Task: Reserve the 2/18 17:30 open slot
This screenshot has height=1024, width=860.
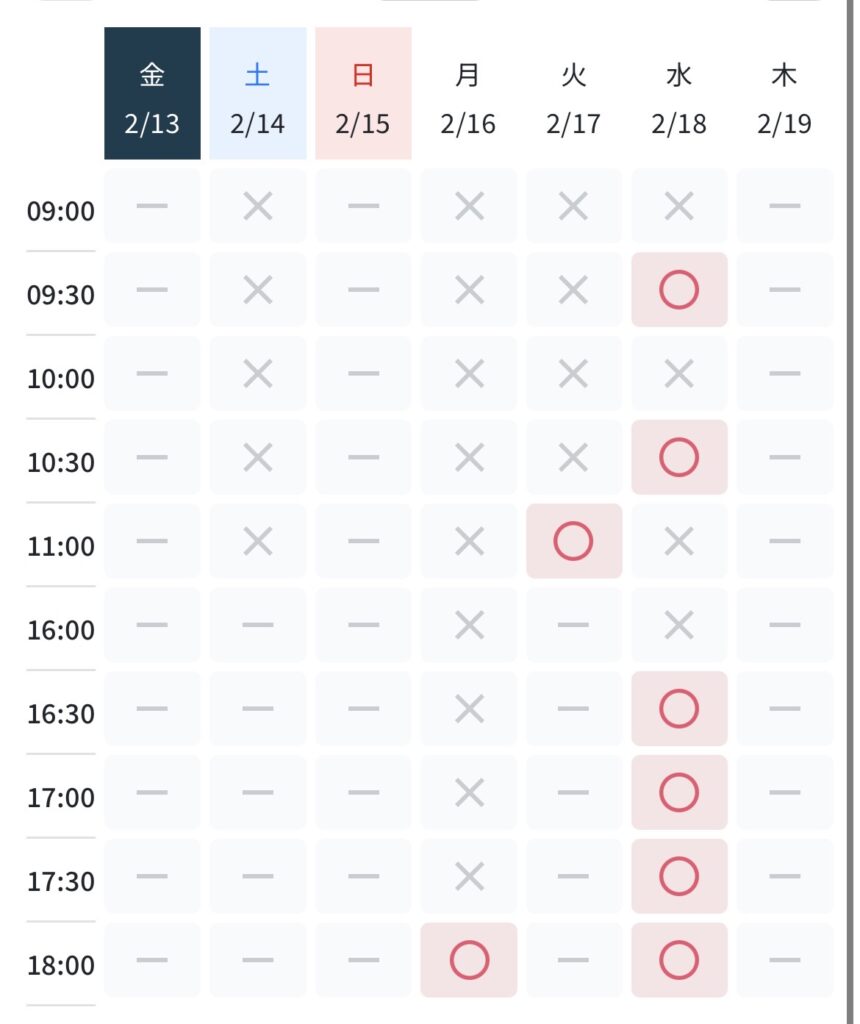Action: (679, 877)
